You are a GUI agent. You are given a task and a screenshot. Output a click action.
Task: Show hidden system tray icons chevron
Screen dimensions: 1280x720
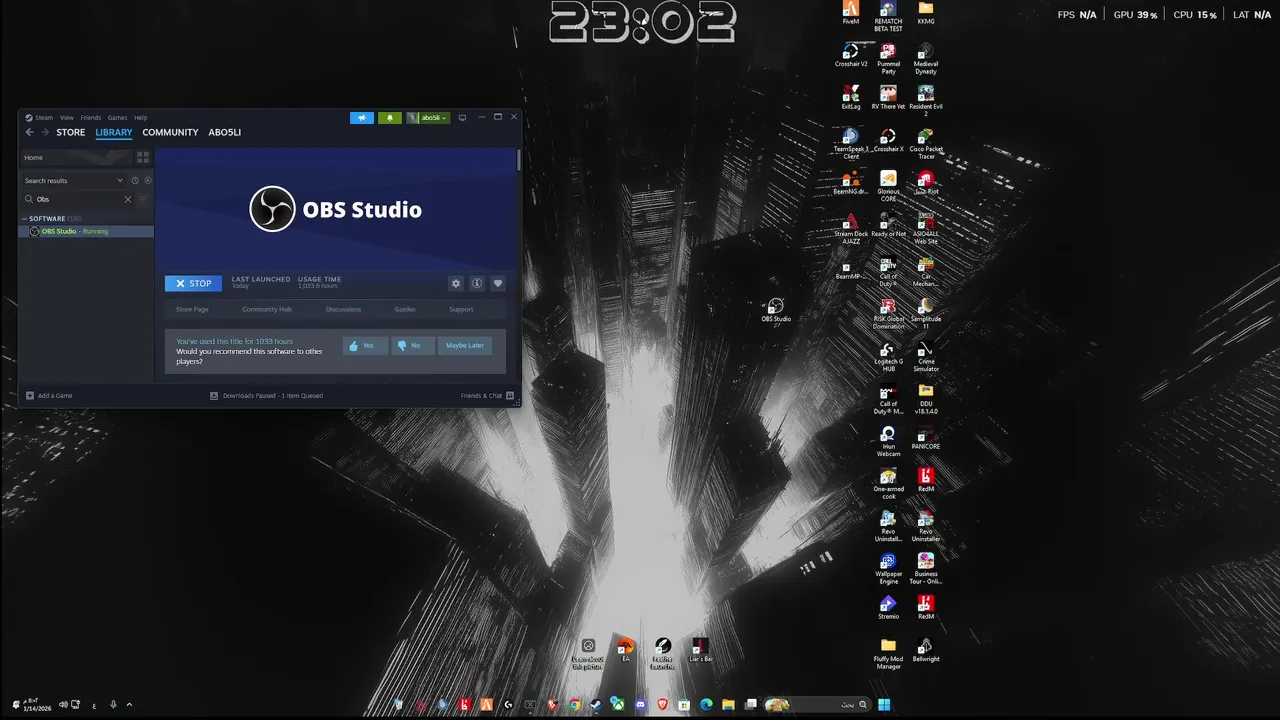(129, 705)
